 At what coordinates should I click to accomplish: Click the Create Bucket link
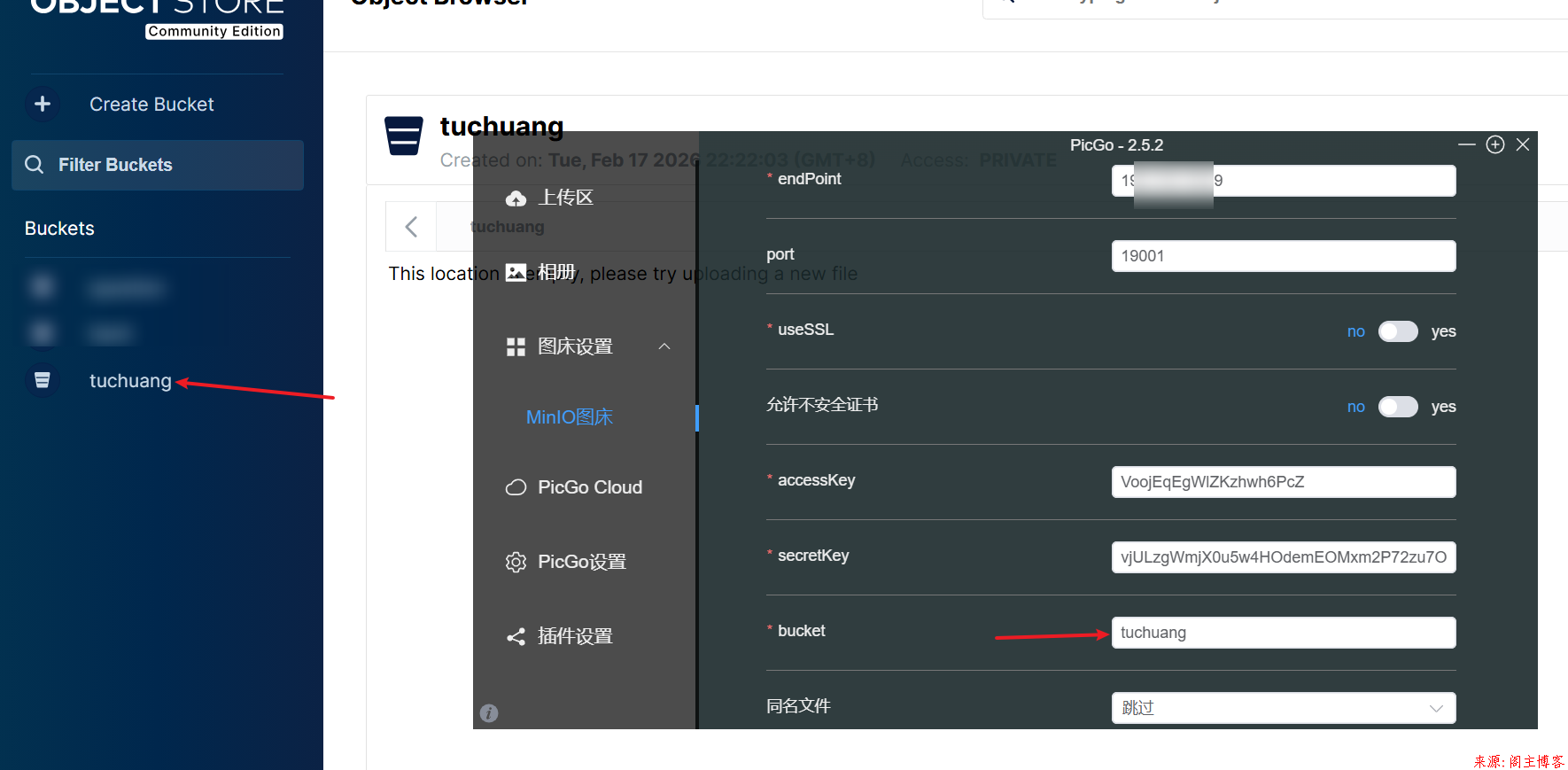(x=151, y=105)
